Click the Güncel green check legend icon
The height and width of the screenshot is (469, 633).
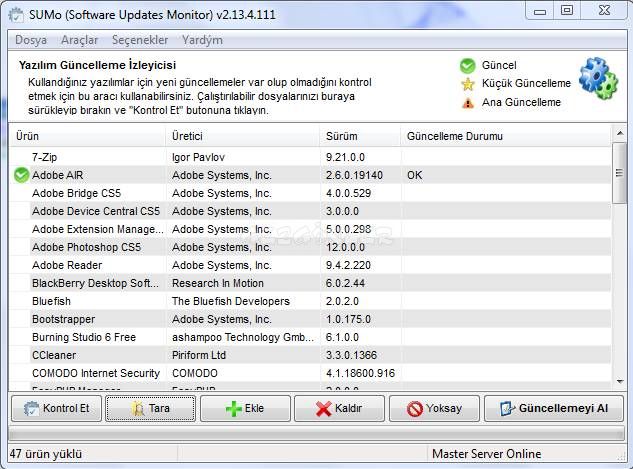pyautogui.click(x=467, y=65)
